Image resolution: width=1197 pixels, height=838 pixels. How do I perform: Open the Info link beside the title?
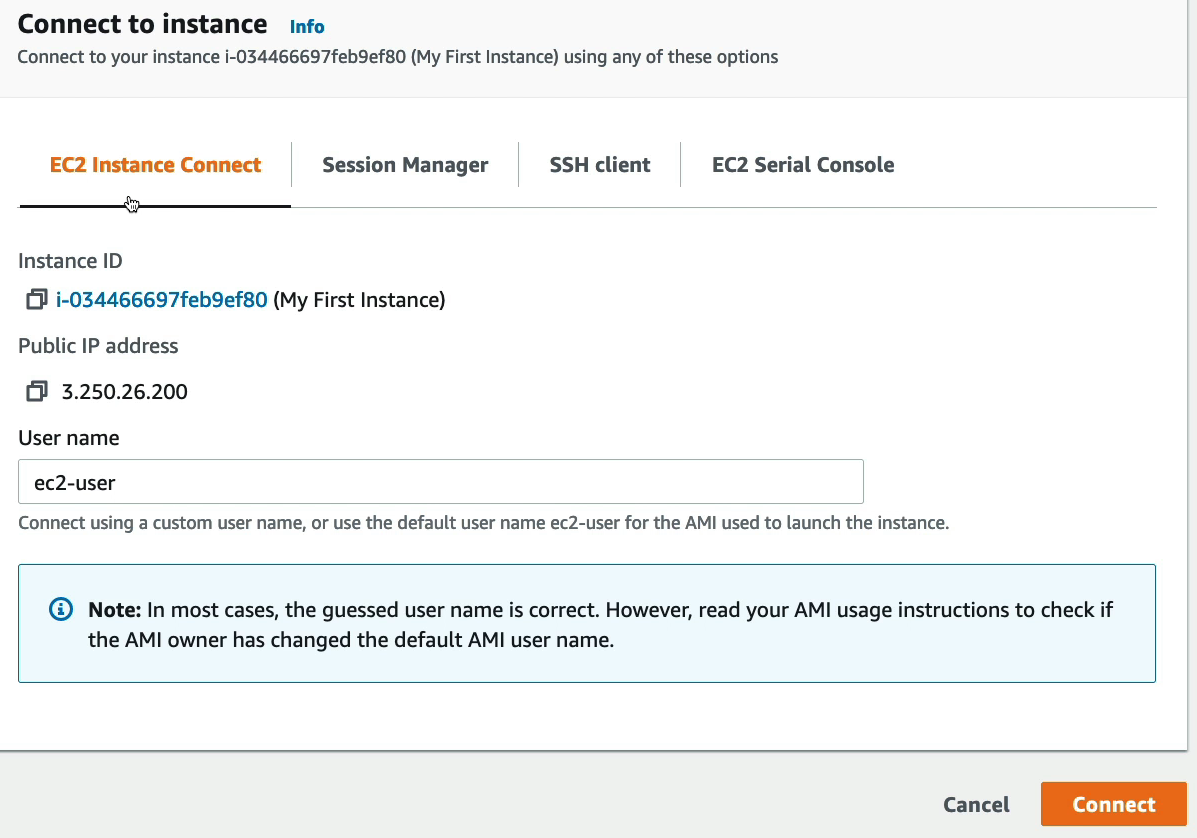point(307,27)
